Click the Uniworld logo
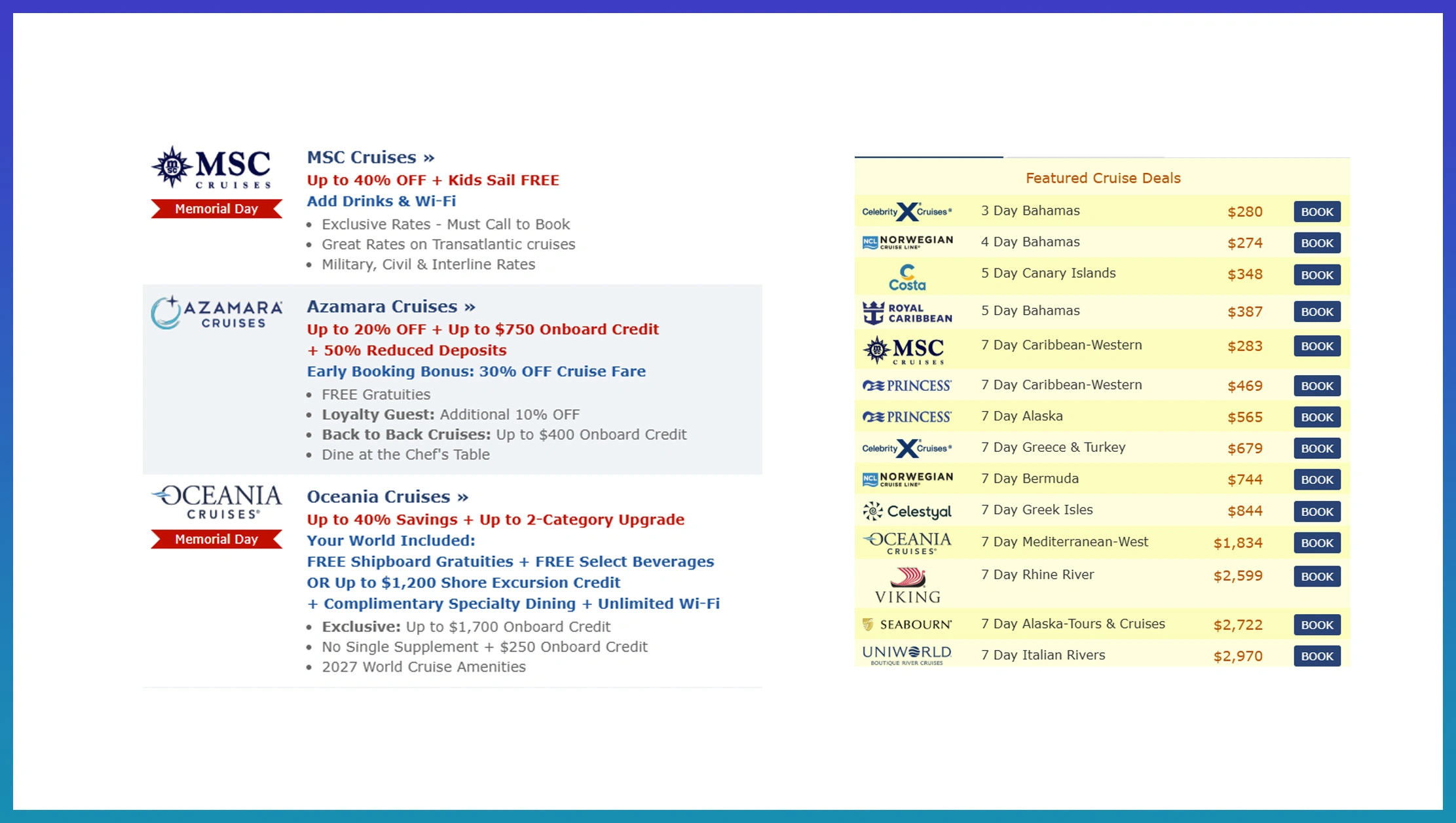This screenshot has height=823, width=1456. (907, 655)
